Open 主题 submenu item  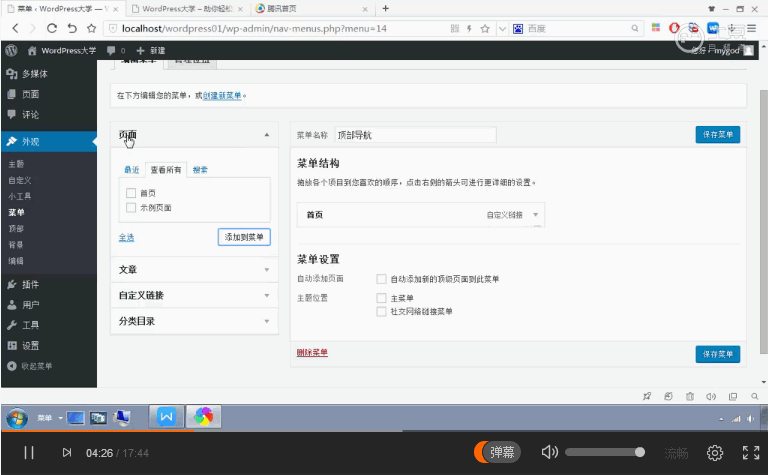coord(16,164)
